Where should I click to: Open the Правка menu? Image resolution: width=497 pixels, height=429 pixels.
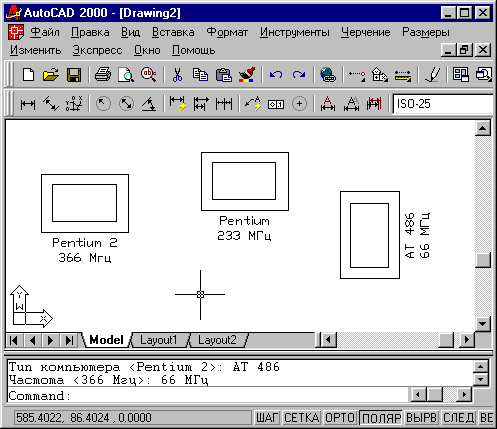click(x=90, y=32)
